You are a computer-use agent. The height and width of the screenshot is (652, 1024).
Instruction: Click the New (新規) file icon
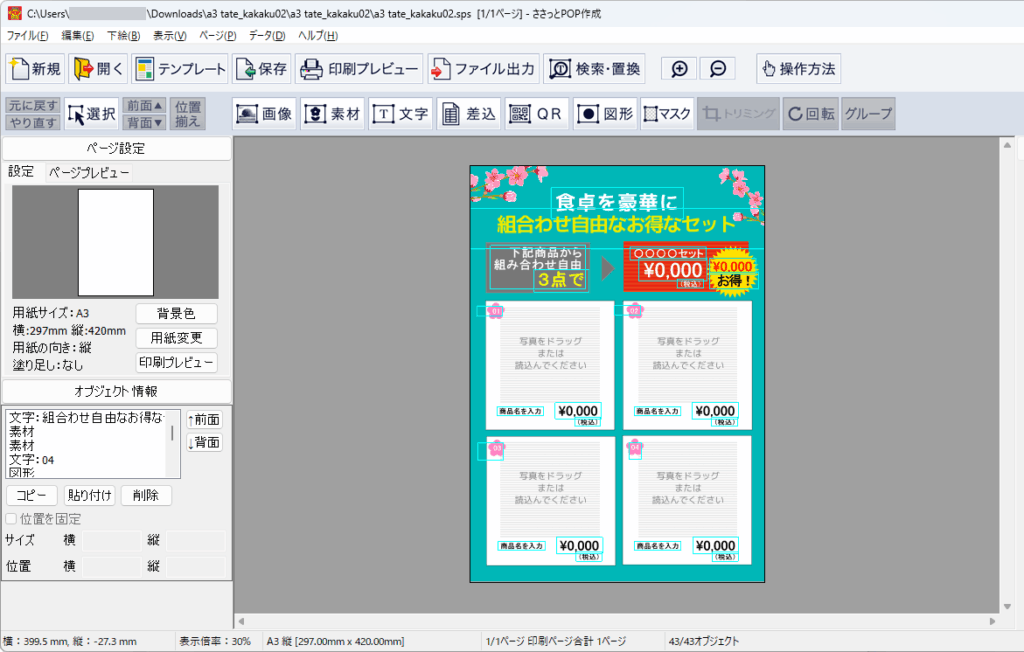(20, 69)
